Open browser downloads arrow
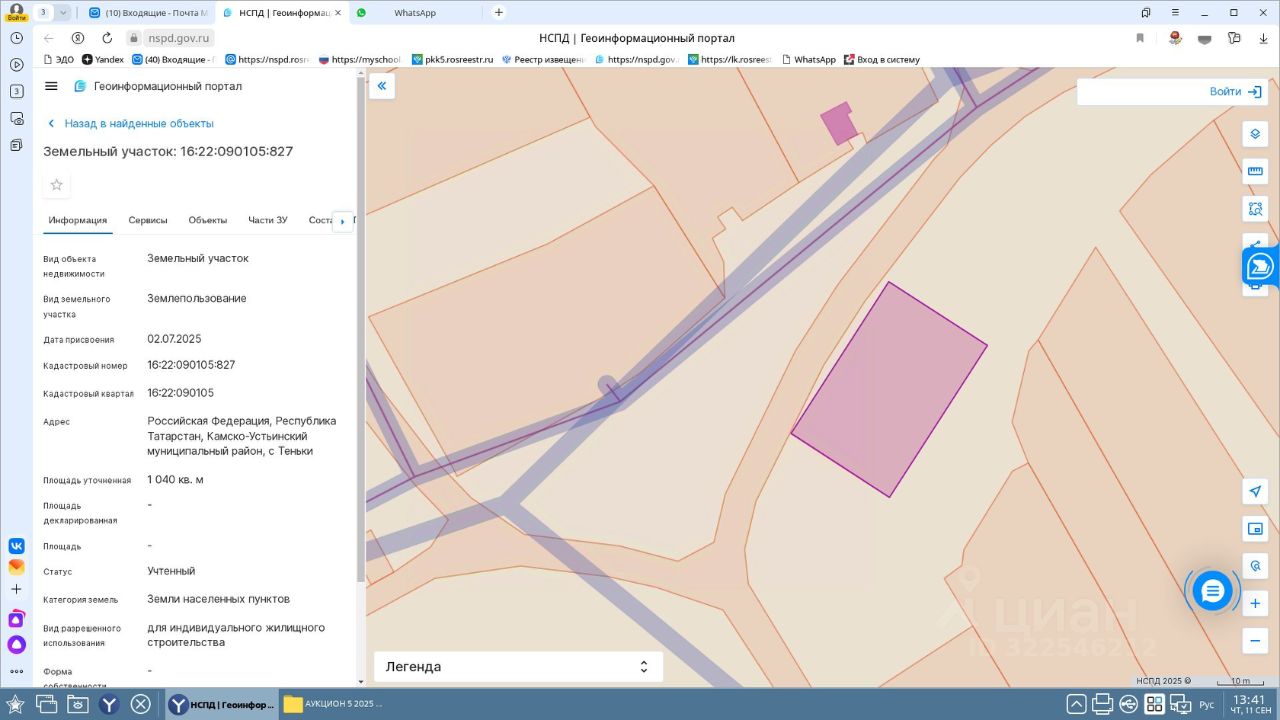This screenshot has width=1280, height=720. point(1264,38)
